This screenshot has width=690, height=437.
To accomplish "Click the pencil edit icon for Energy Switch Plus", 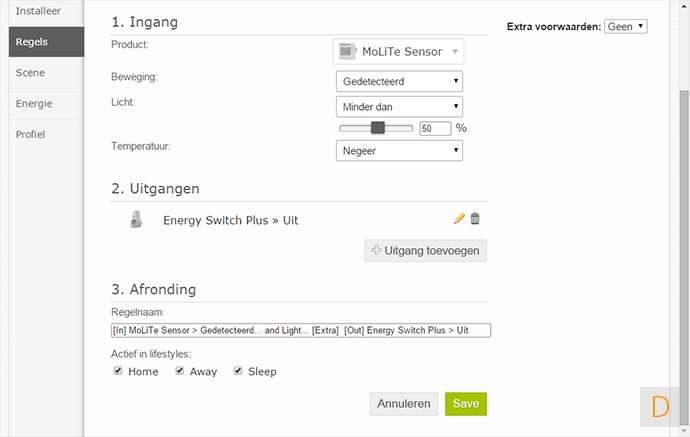I will click(459, 218).
